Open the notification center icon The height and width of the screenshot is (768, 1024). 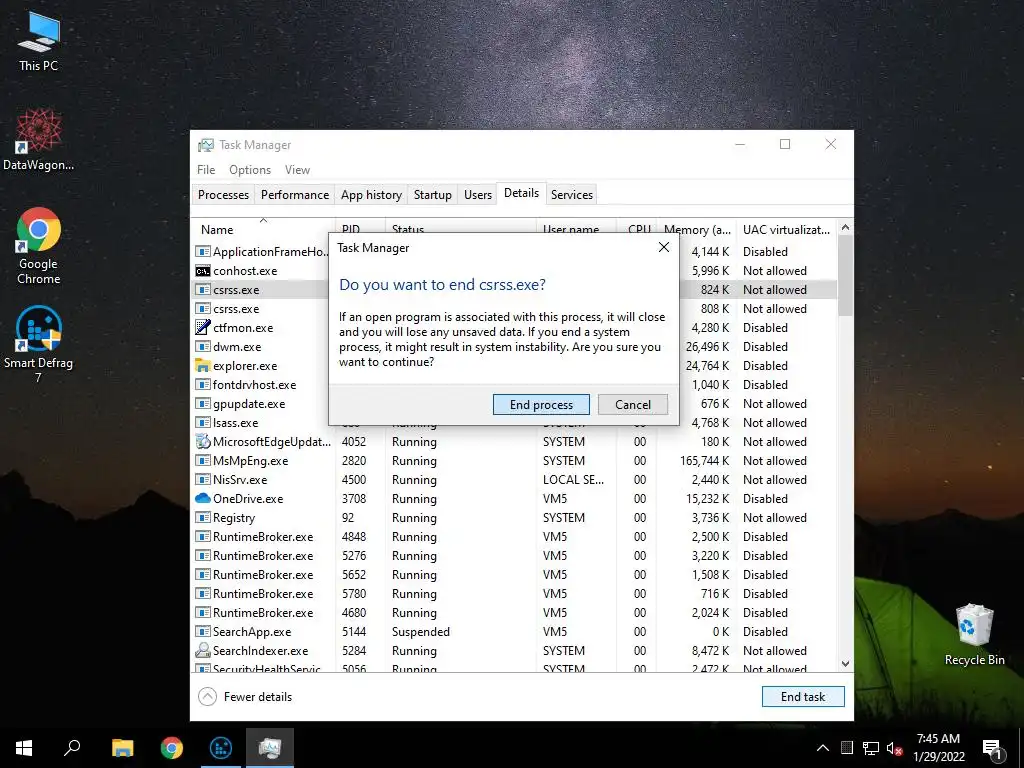click(x=993, y=748)
